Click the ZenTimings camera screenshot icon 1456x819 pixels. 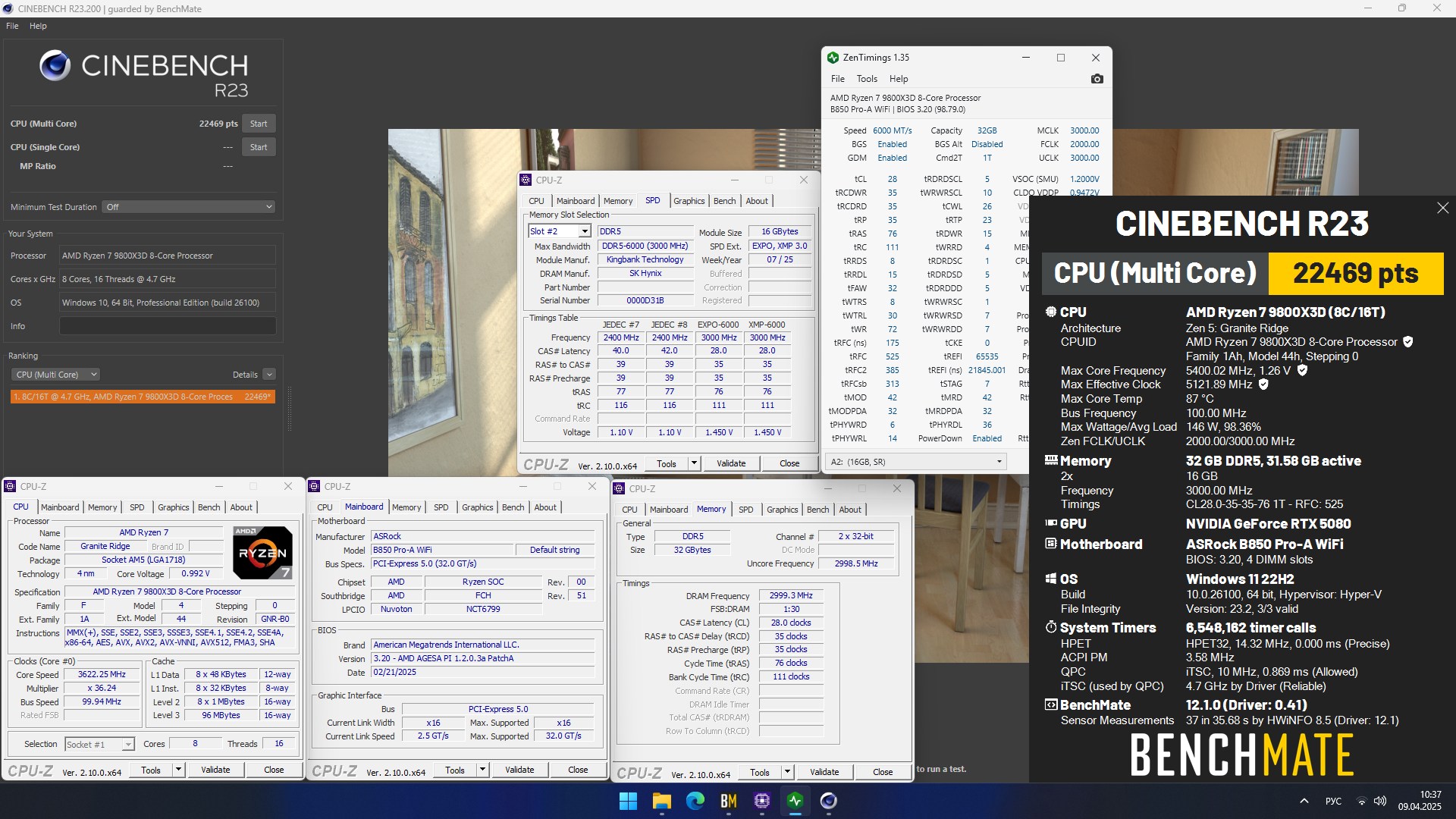(1097, 79)
